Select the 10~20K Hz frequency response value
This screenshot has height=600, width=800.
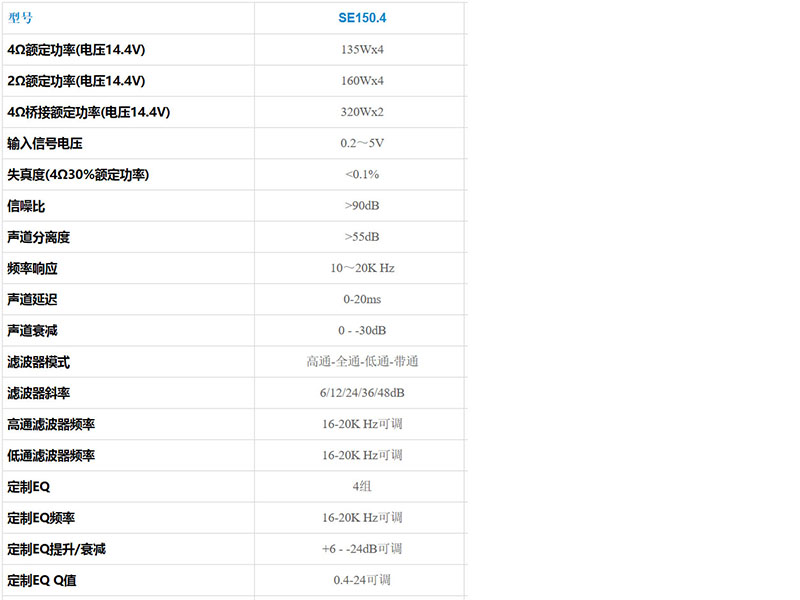point(362,268)
